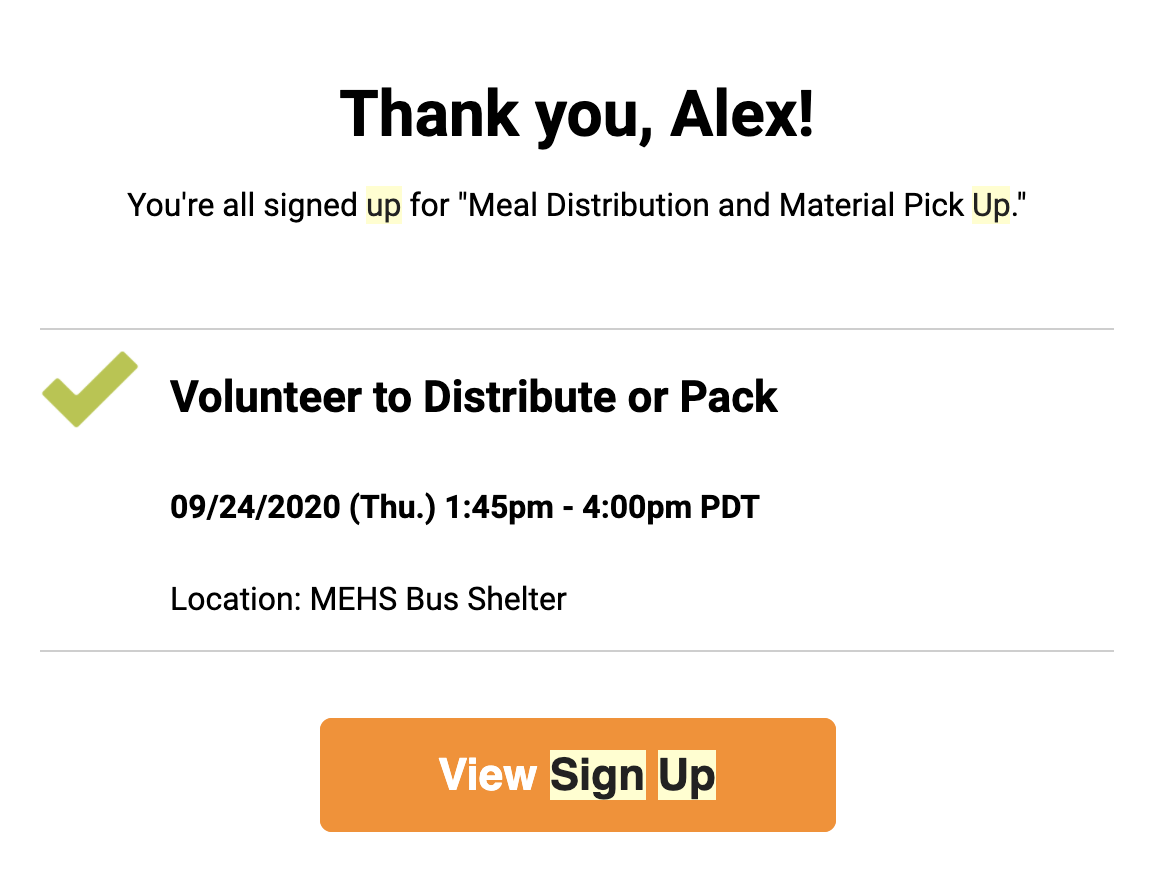Screen dimensions: 1164x880
Task: Click the 4:00pm end time
Action: click(636, 507)
